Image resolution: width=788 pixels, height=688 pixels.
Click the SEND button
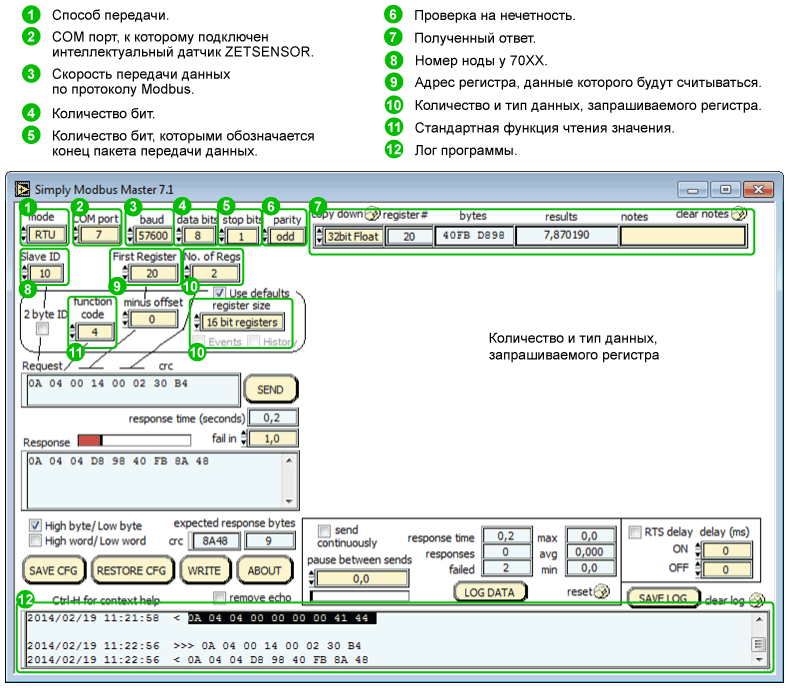(x=270, y=389)
